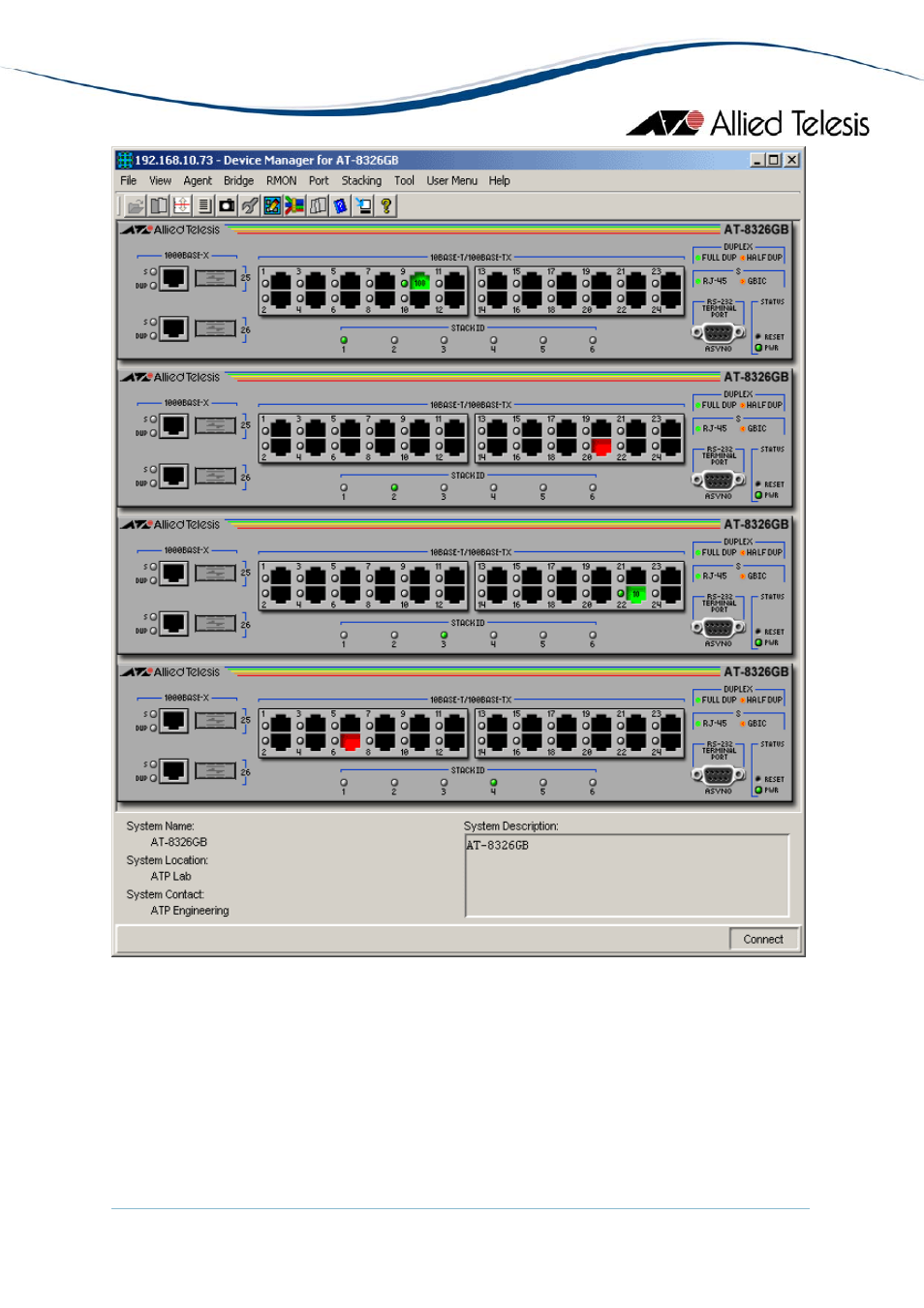Click RJ-45 gigabit port 25 on stack unit 1
The width and height of the screenshot is (924, 1308).
point(173,278)
